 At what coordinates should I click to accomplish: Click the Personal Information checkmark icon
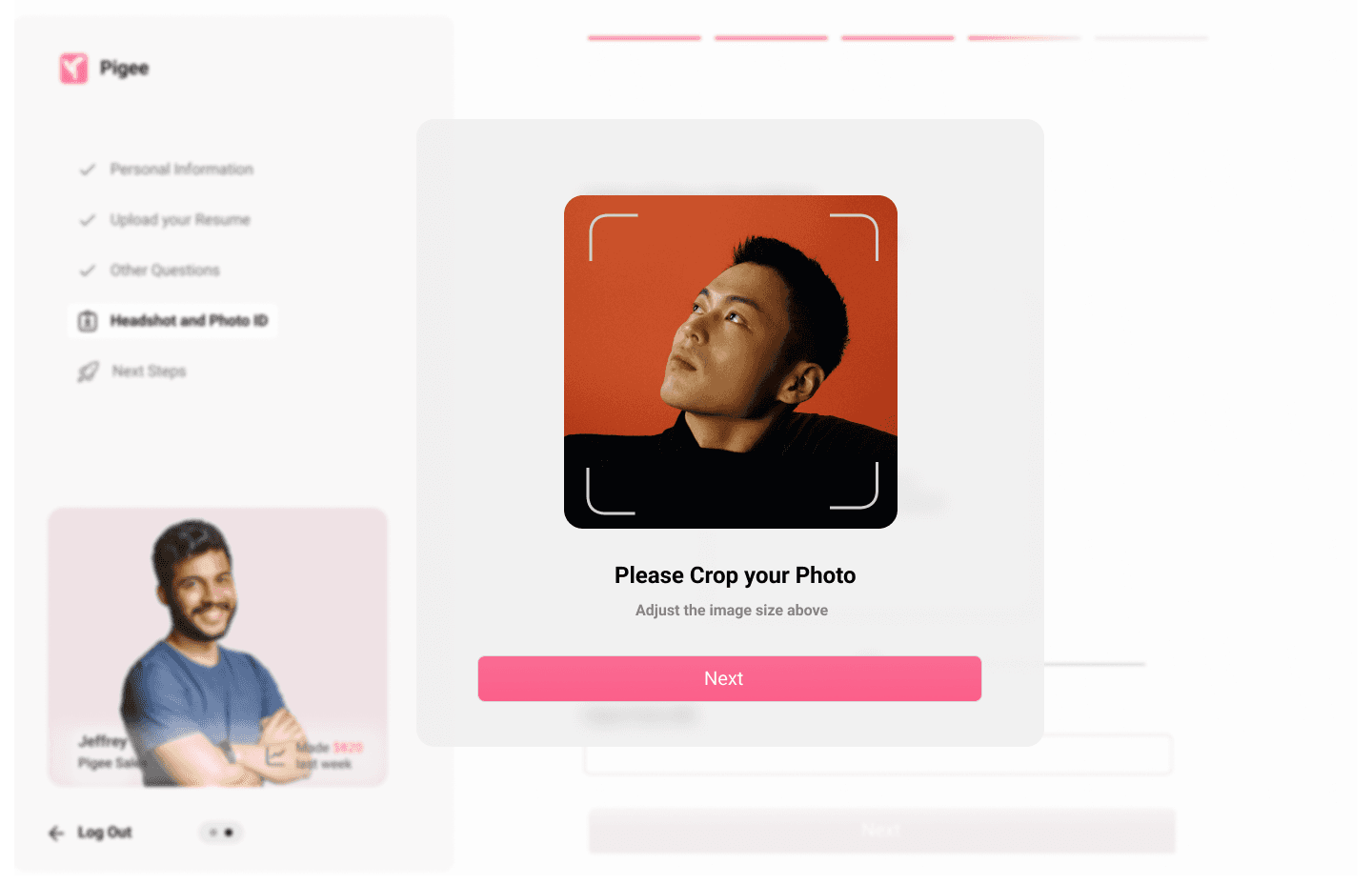pyautogui.click(x=87, y=170)
